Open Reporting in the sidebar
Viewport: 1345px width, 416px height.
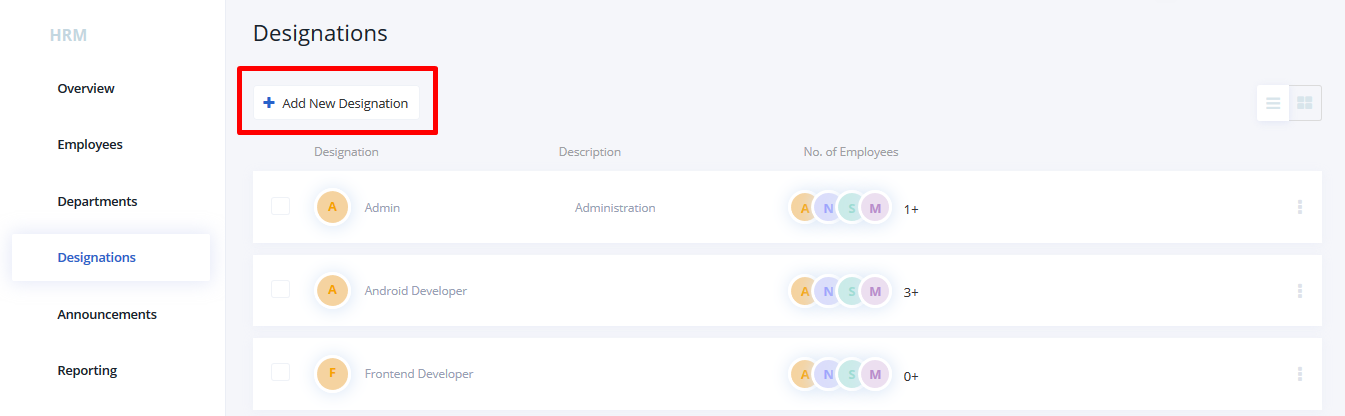(87, 370)
